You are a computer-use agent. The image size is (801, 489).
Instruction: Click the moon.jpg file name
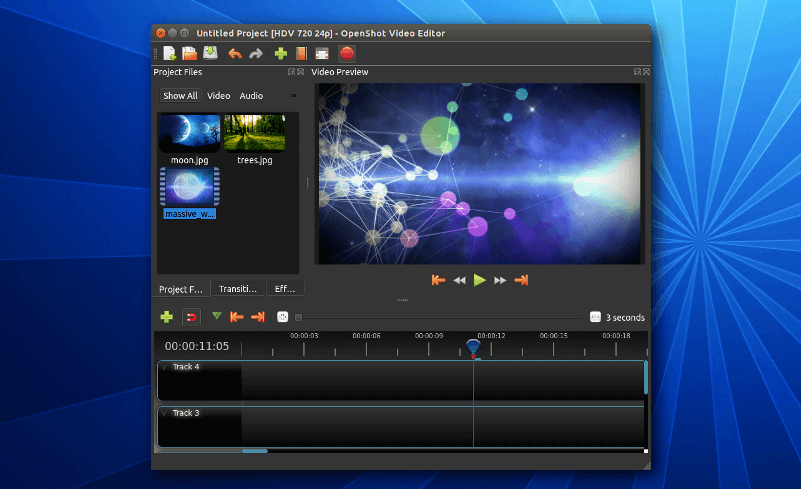click(190, 160)
